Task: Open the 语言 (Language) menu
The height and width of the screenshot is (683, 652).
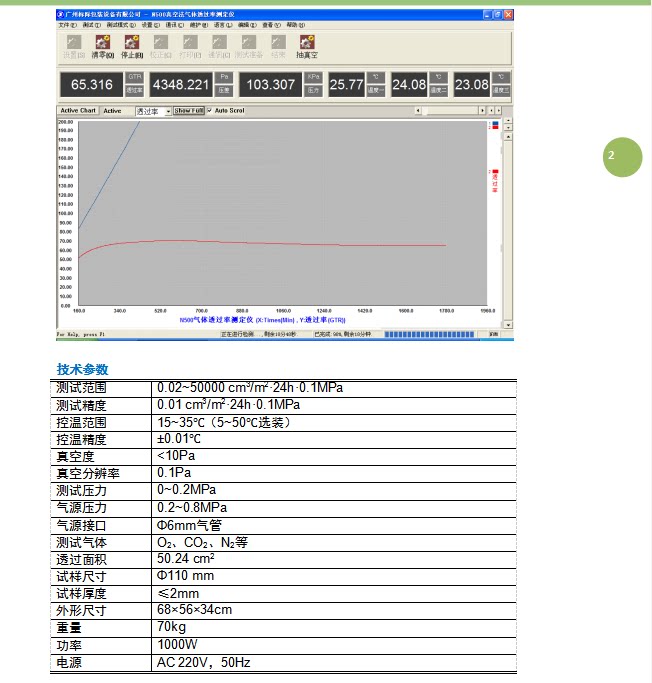Action: tap(223, 25)
